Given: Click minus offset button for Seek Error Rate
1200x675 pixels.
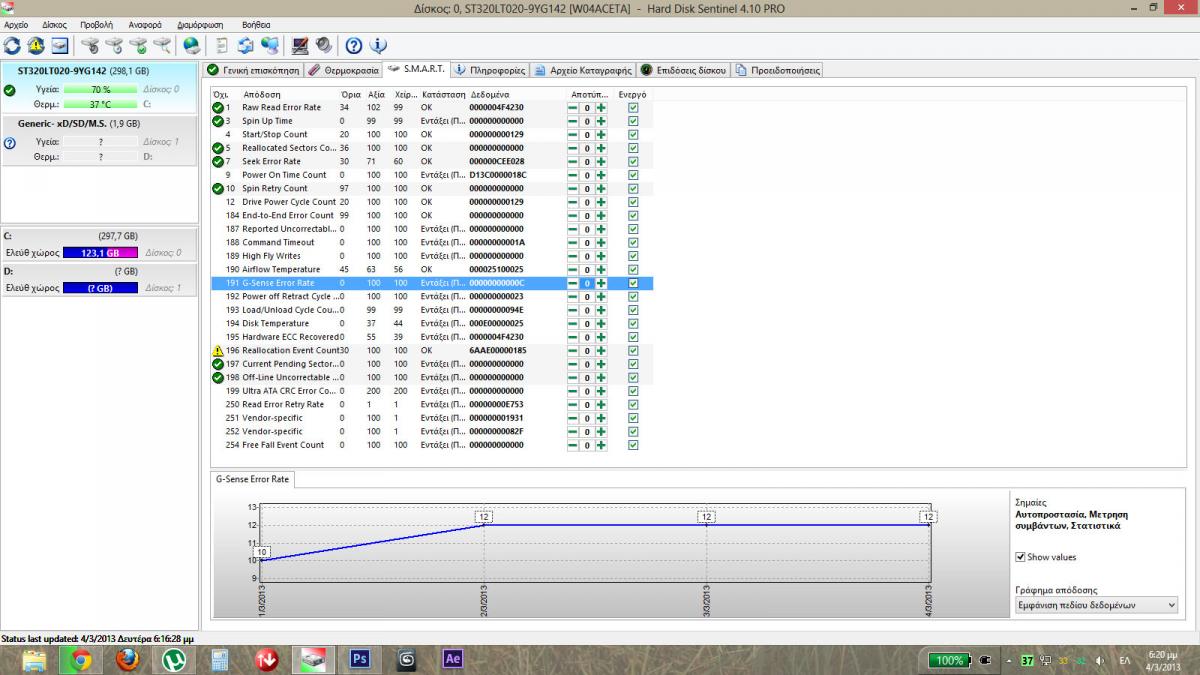Looking at the screenshot, I should point(573,161).
